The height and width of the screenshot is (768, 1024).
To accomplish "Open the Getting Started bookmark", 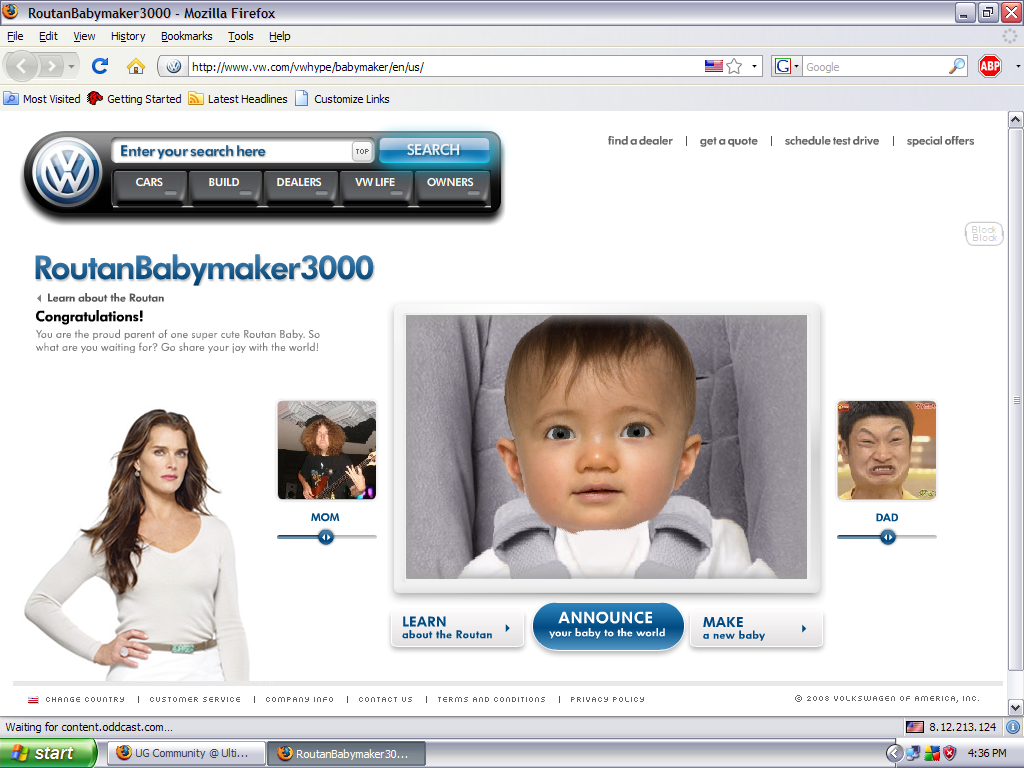I will click(x=135, y=99).
